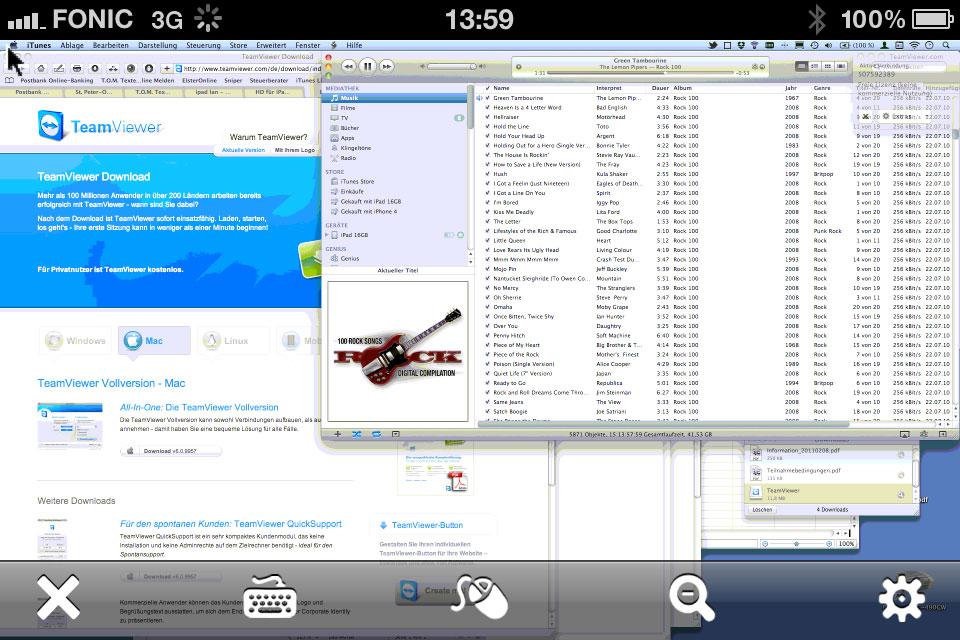Open Filme library in iTunes sidebar
The height and width of the screenshot is (640, 960).
[395, 108]
